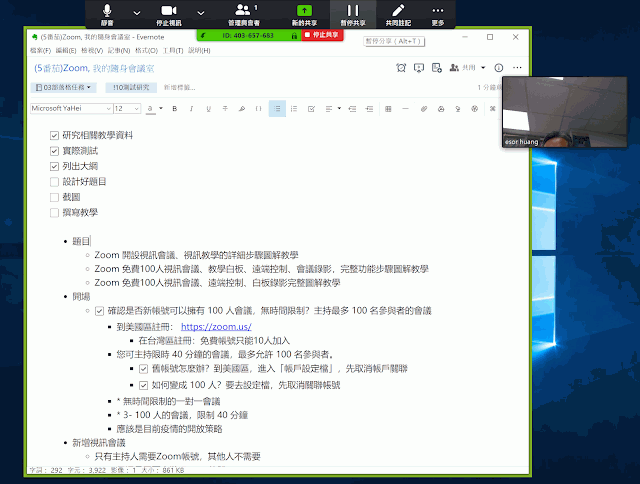Image resolution: width=640 pixels, height=484 pixels.
Task: Expand the audio options arrow beside mute
Action: pyautogui.click(x=137, y=13)
